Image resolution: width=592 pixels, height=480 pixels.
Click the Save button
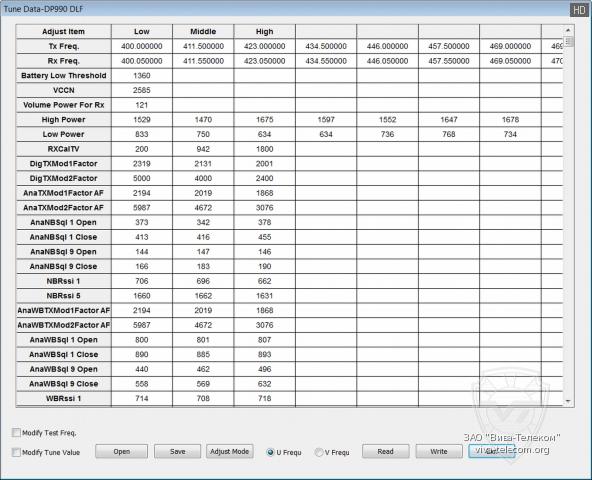click(x=177, y=451)
